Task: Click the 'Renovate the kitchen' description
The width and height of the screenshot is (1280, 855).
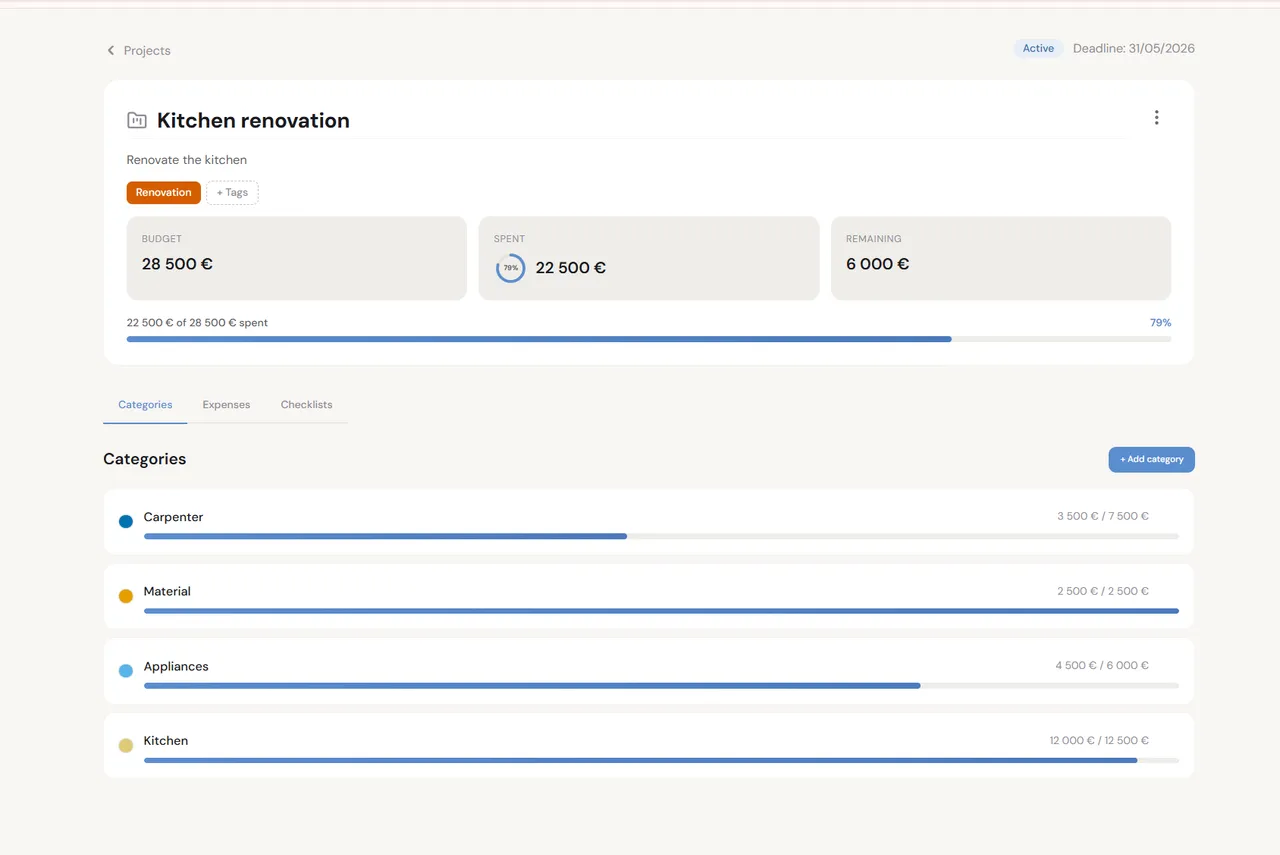Action: point(187,160)
